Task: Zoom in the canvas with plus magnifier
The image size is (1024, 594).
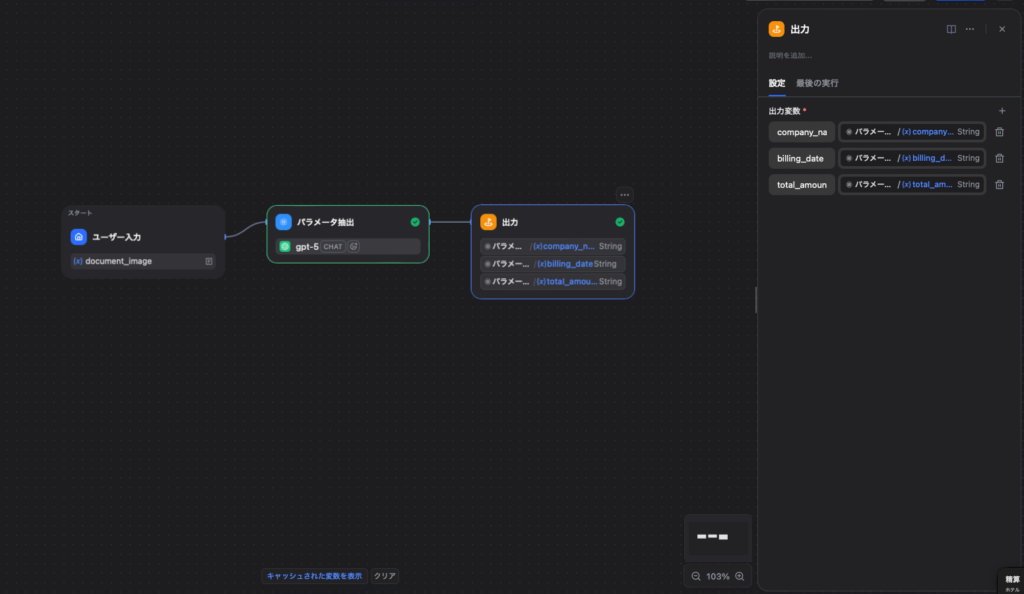Action: tap(740, 576)
